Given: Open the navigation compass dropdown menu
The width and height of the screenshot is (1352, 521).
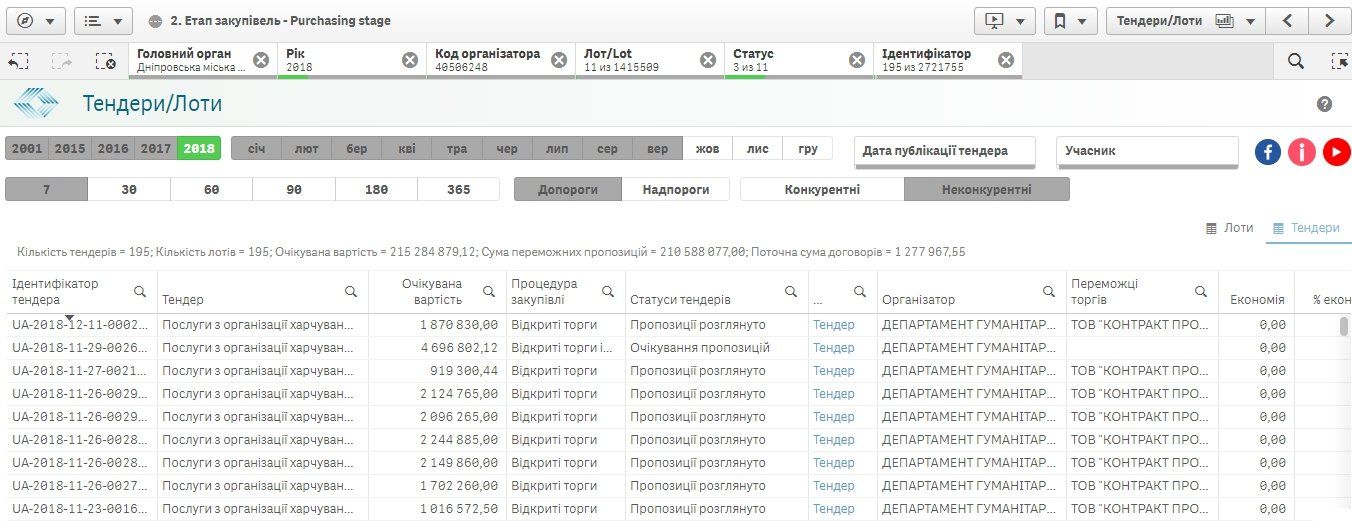Looking at the screenshot, I should (x=35, y=20).
